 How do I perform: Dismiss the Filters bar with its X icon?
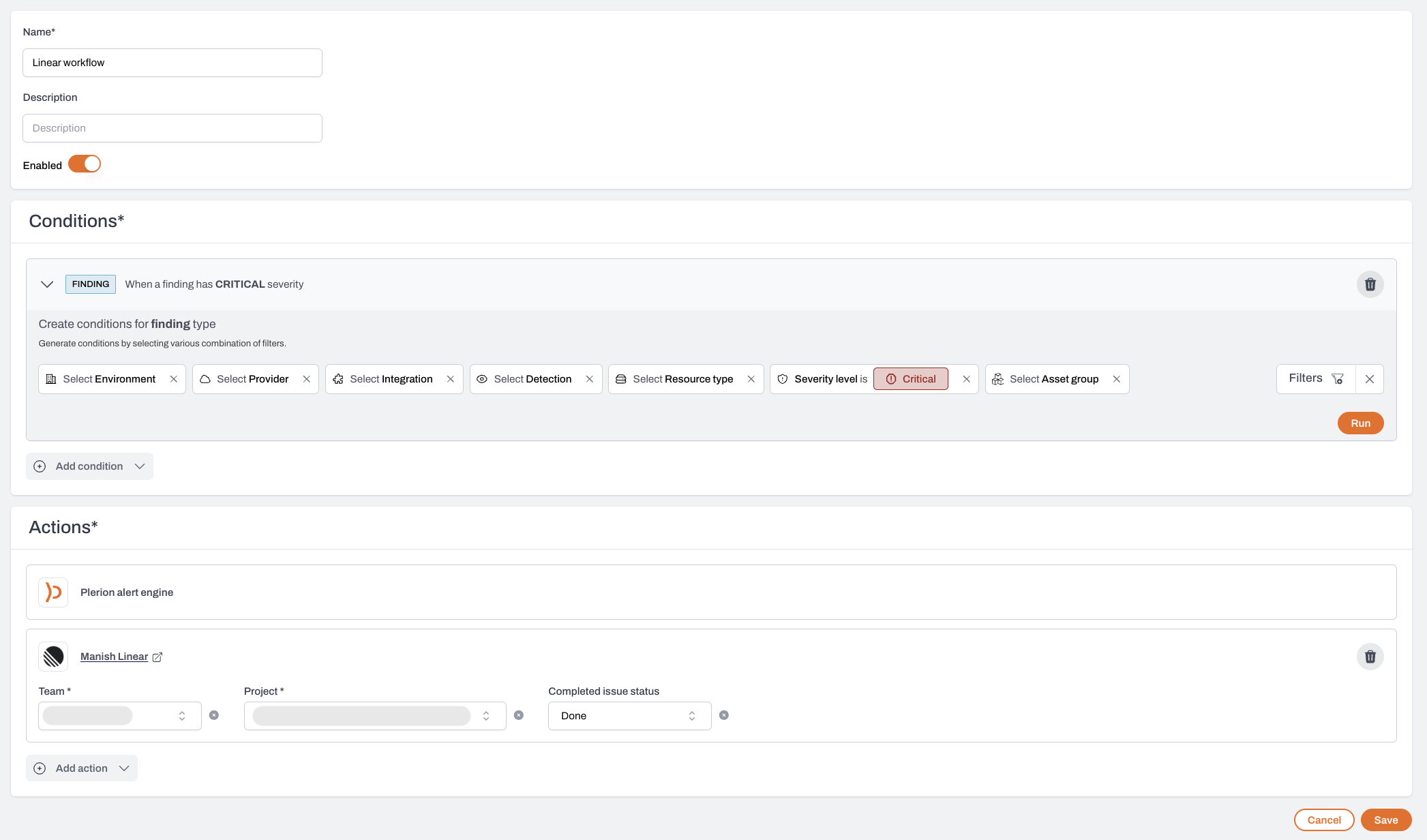1370,378
